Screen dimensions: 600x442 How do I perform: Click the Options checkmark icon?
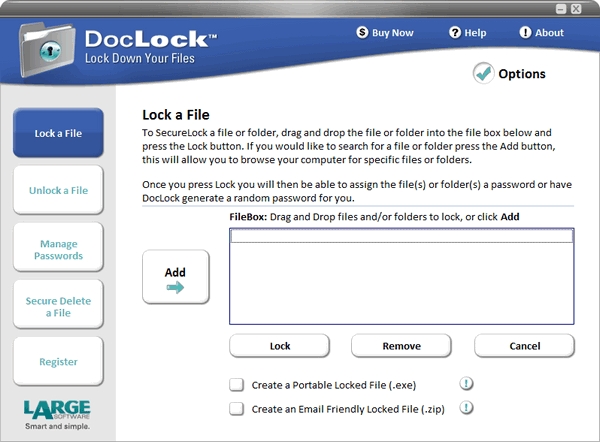(x=483, y=73)
